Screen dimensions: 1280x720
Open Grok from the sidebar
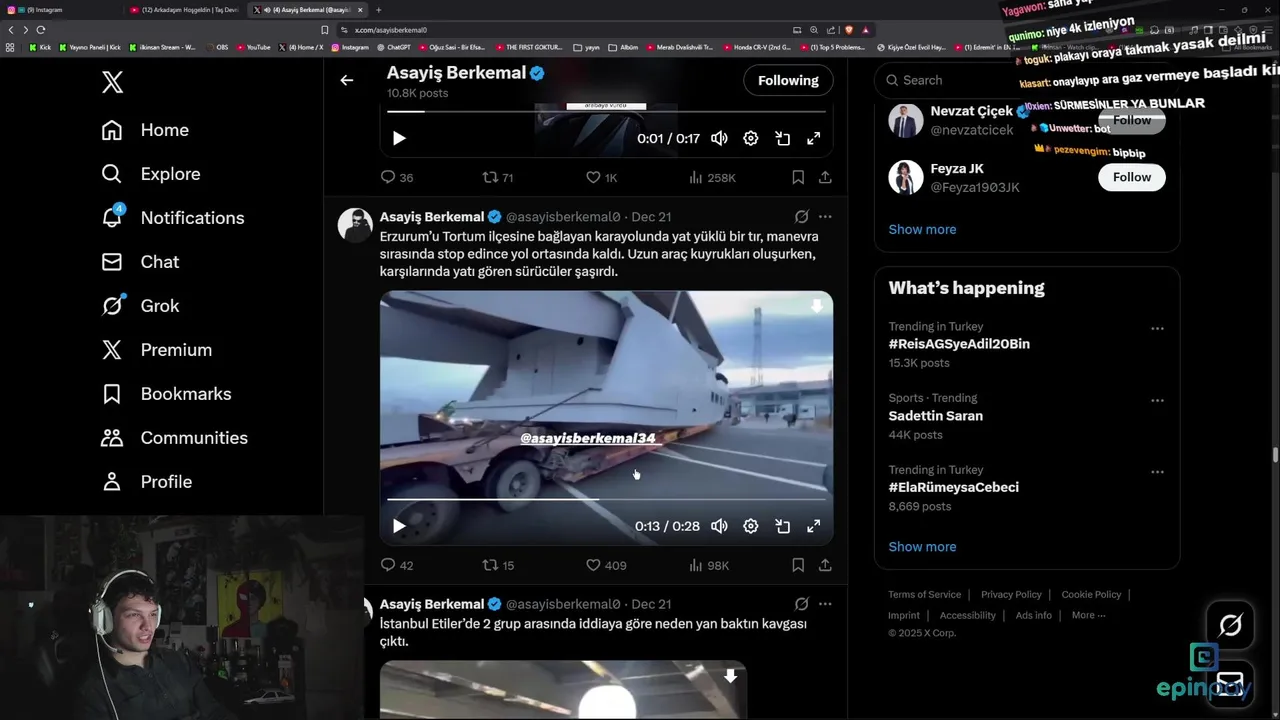pyautogui.click(x=140, y=306)
